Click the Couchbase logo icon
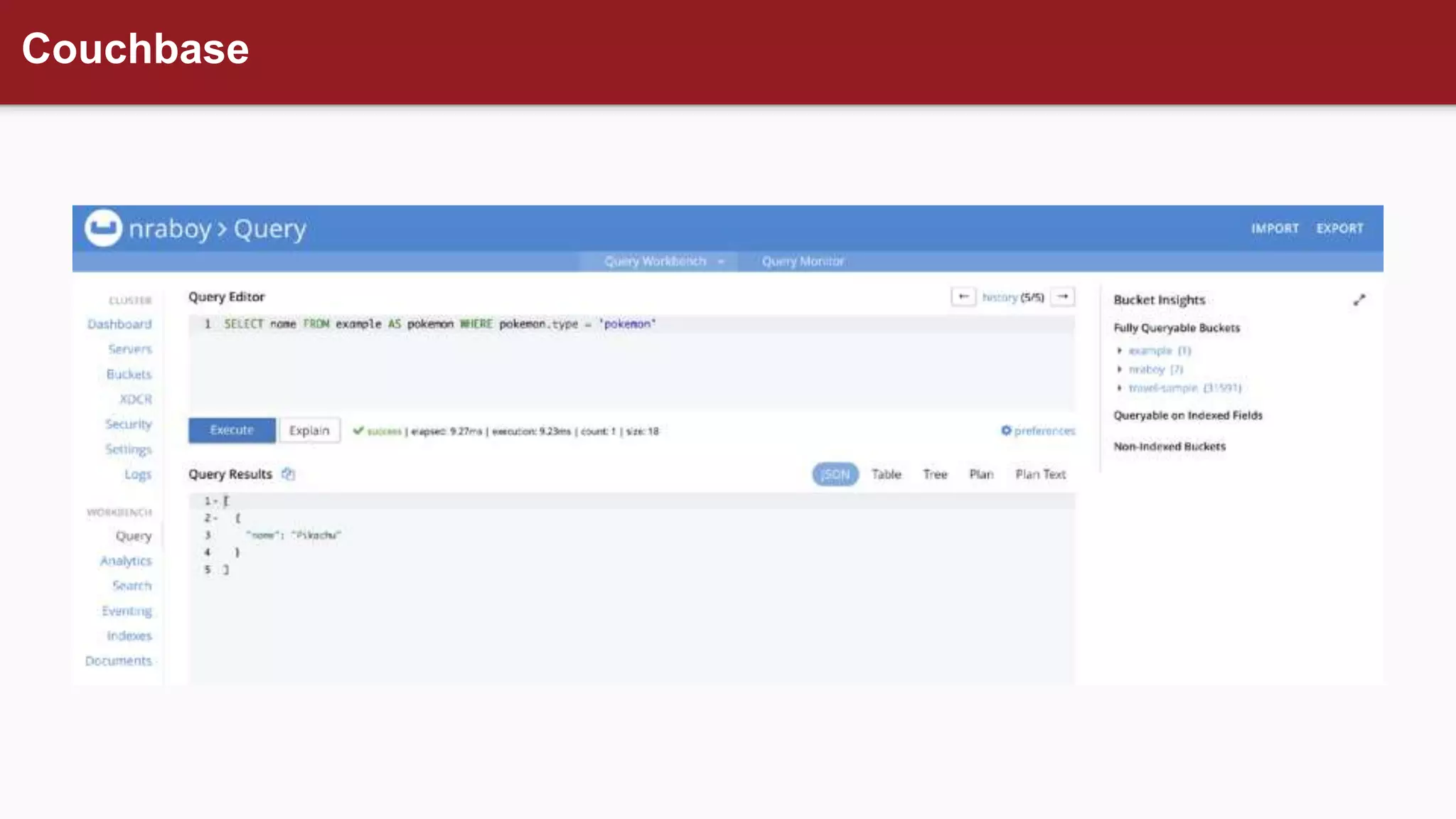Image resolution: width=1456 pixels, height=819 pixels. pos(103,227)
